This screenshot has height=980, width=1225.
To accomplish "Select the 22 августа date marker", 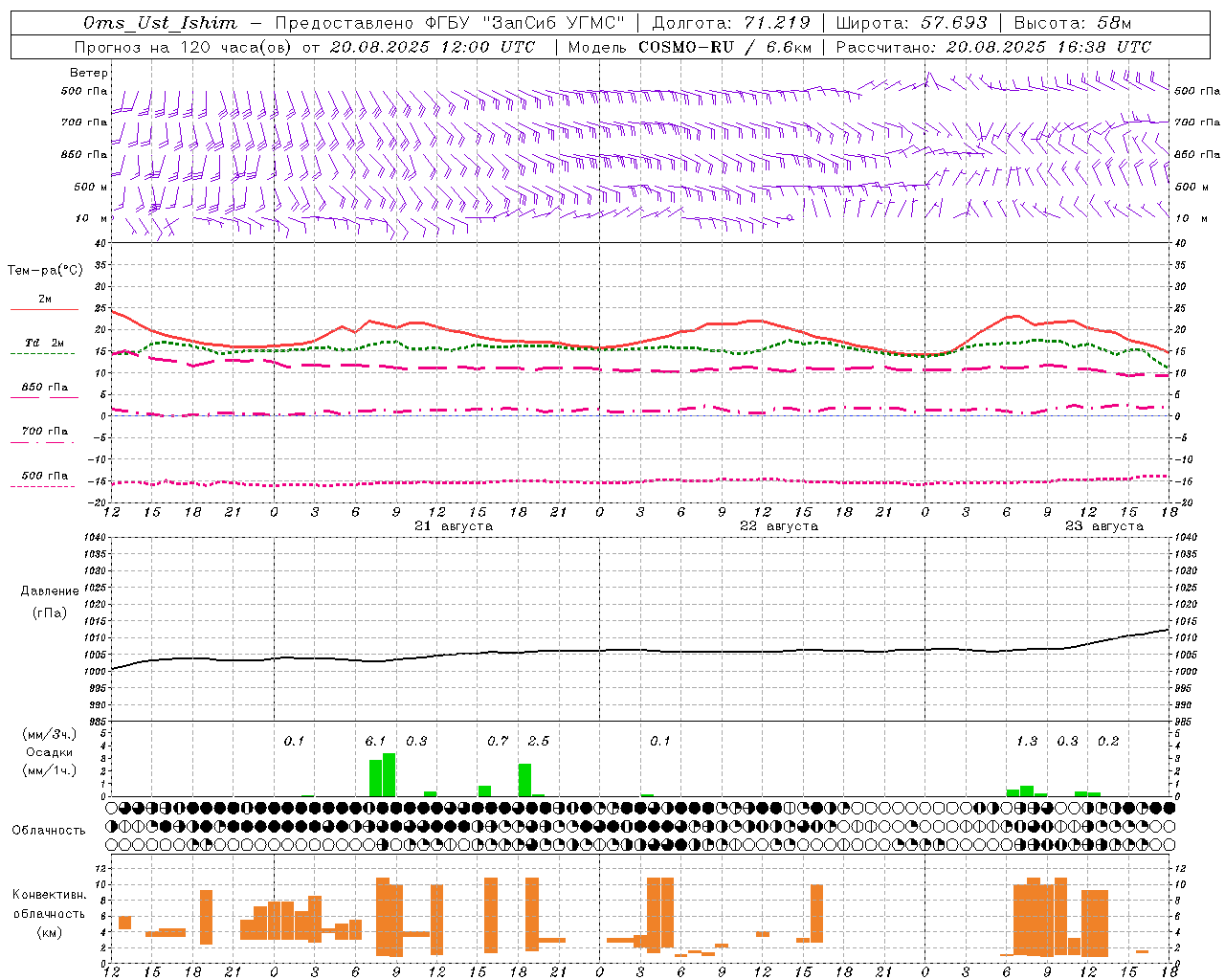I will [779, 526].
